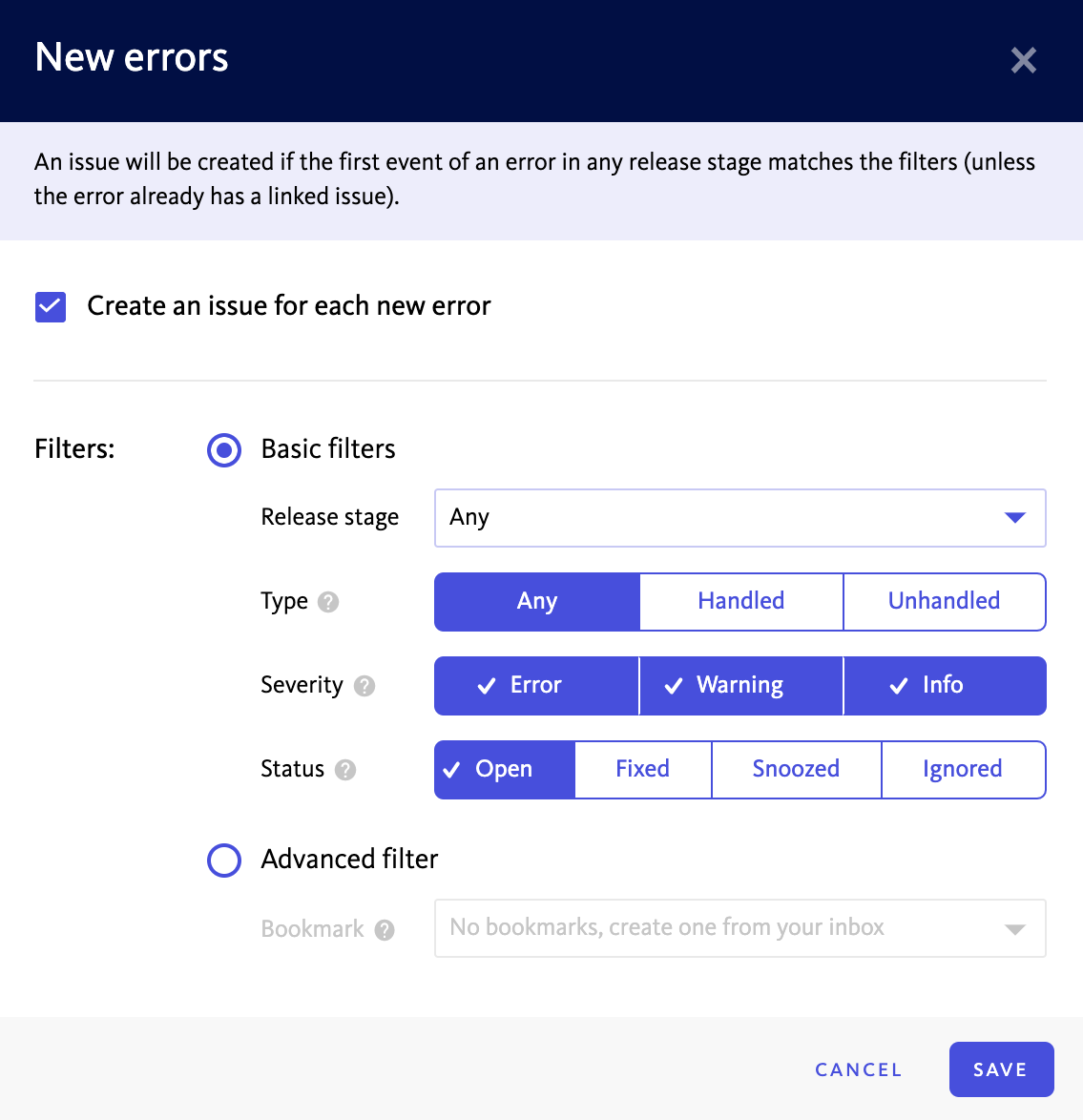
Task: Uncheck Create an issue for each new error
Action: [x=51, y=307]
